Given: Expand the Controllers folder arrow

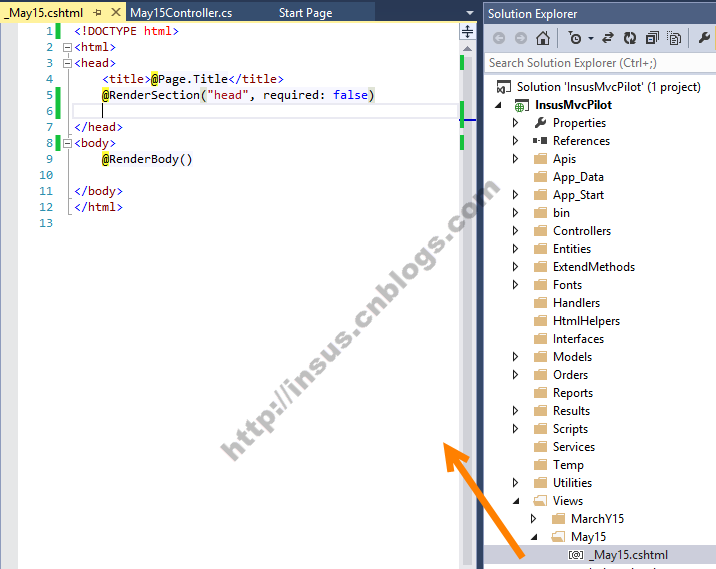Looking at the screenshot, I should 516,231.
